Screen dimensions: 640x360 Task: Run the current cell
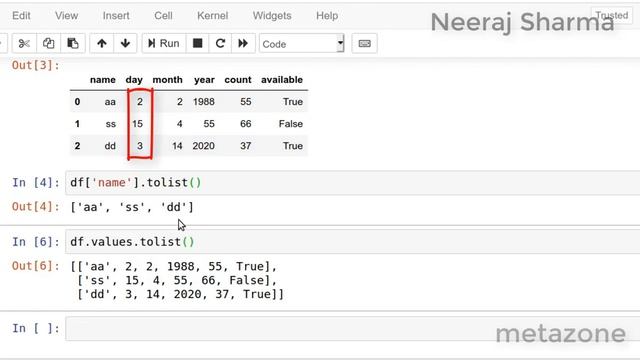(x=164, y=43)
